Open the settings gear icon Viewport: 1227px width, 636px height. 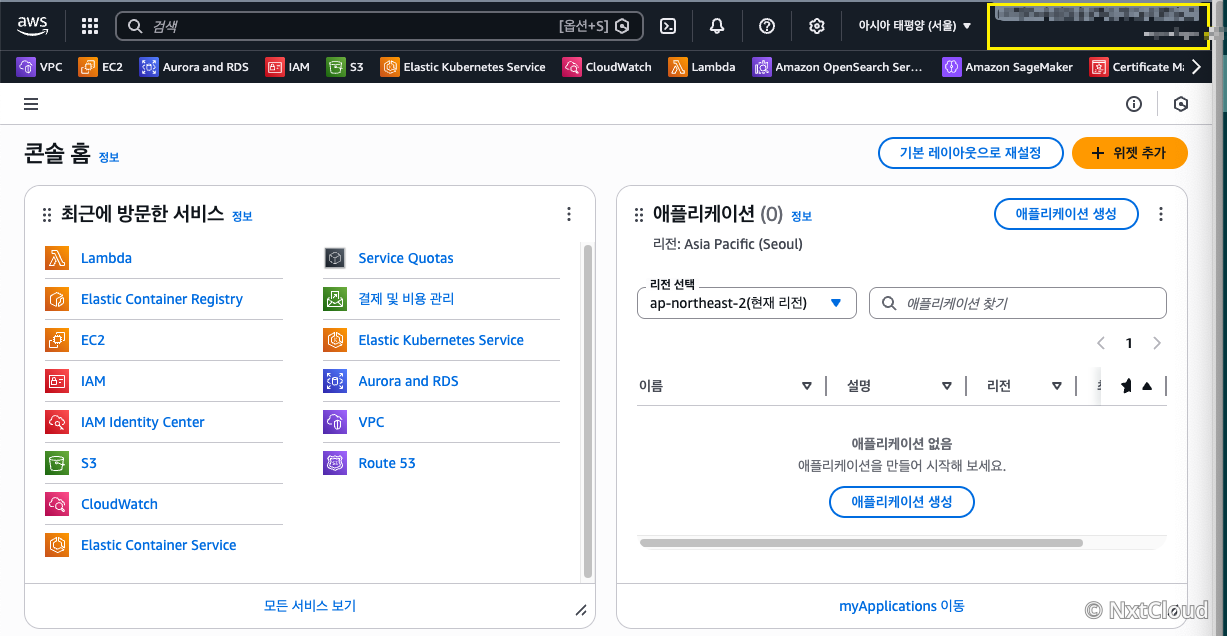point(816,26)
